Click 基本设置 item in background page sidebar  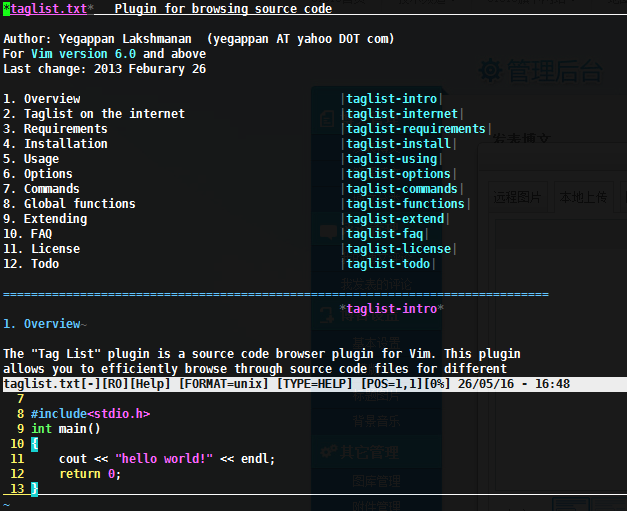[x=376, y=343]
